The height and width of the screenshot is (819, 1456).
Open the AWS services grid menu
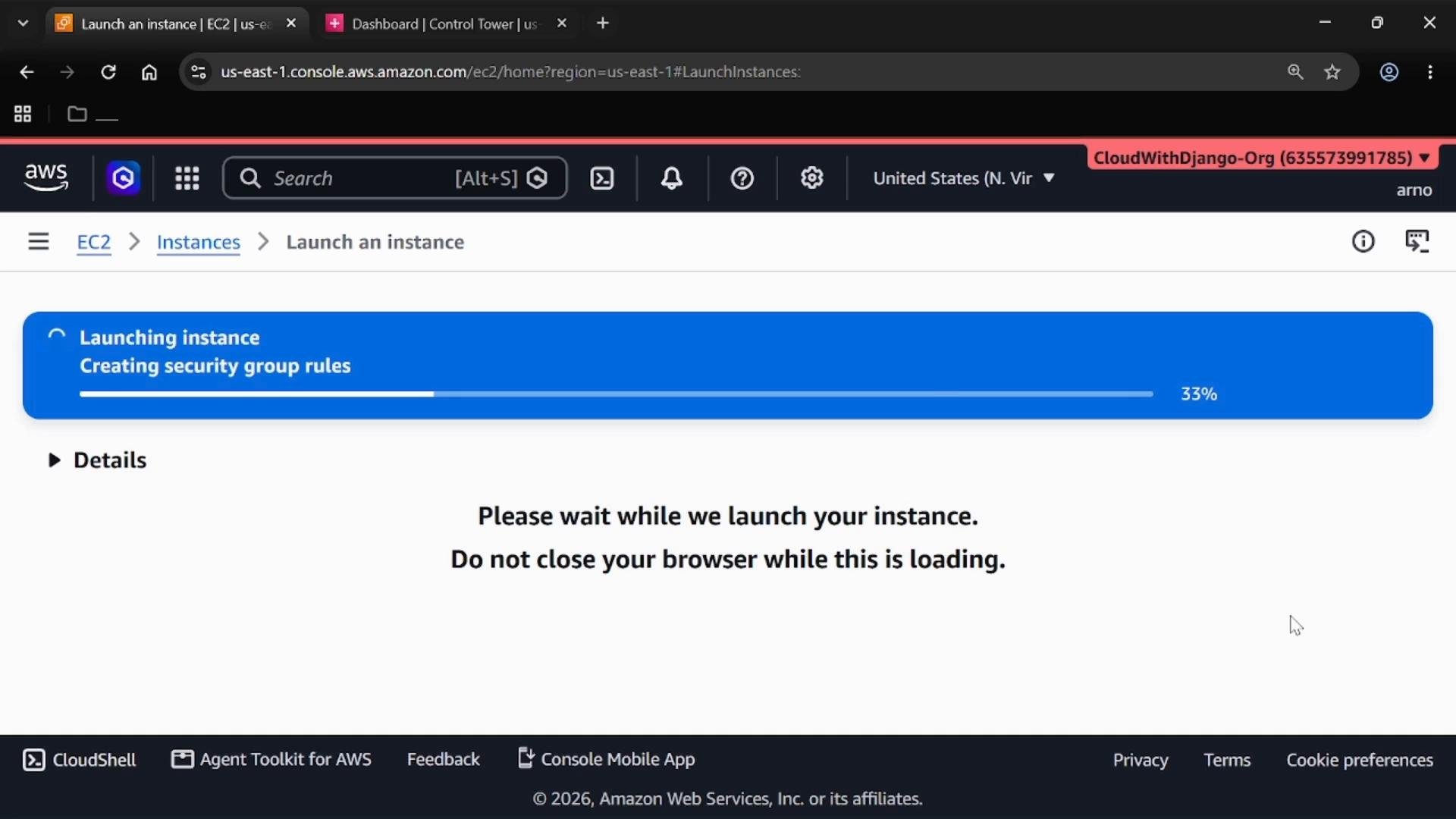[x=187, y=178]
